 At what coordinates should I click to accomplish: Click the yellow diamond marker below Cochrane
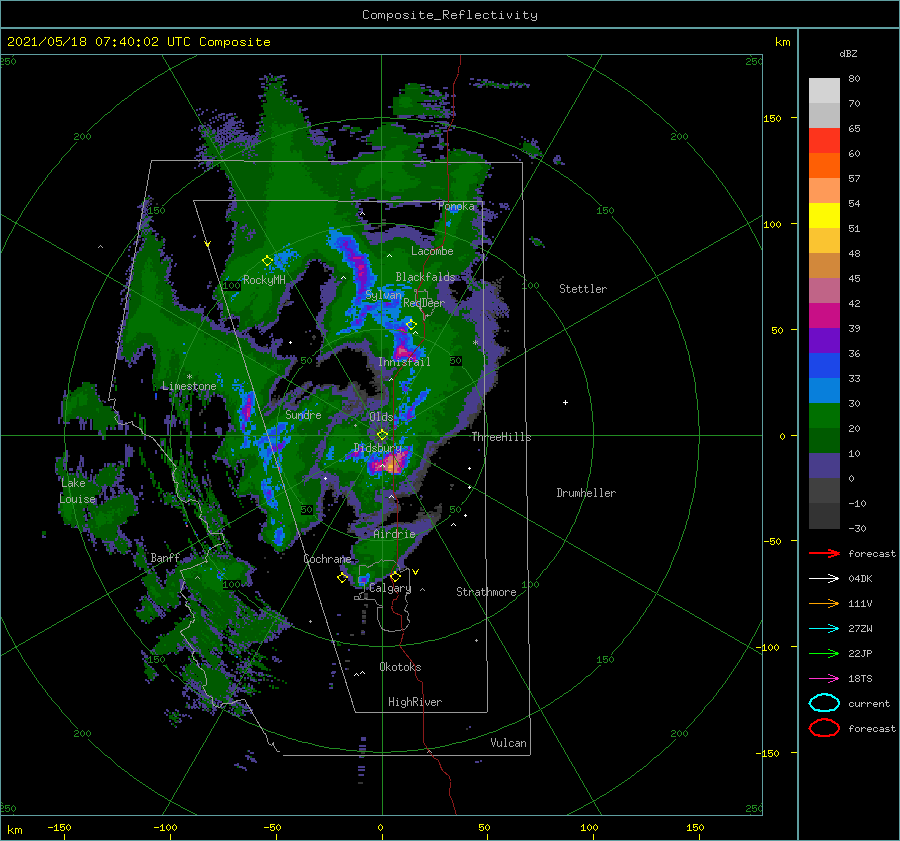(x=343, y=578)
